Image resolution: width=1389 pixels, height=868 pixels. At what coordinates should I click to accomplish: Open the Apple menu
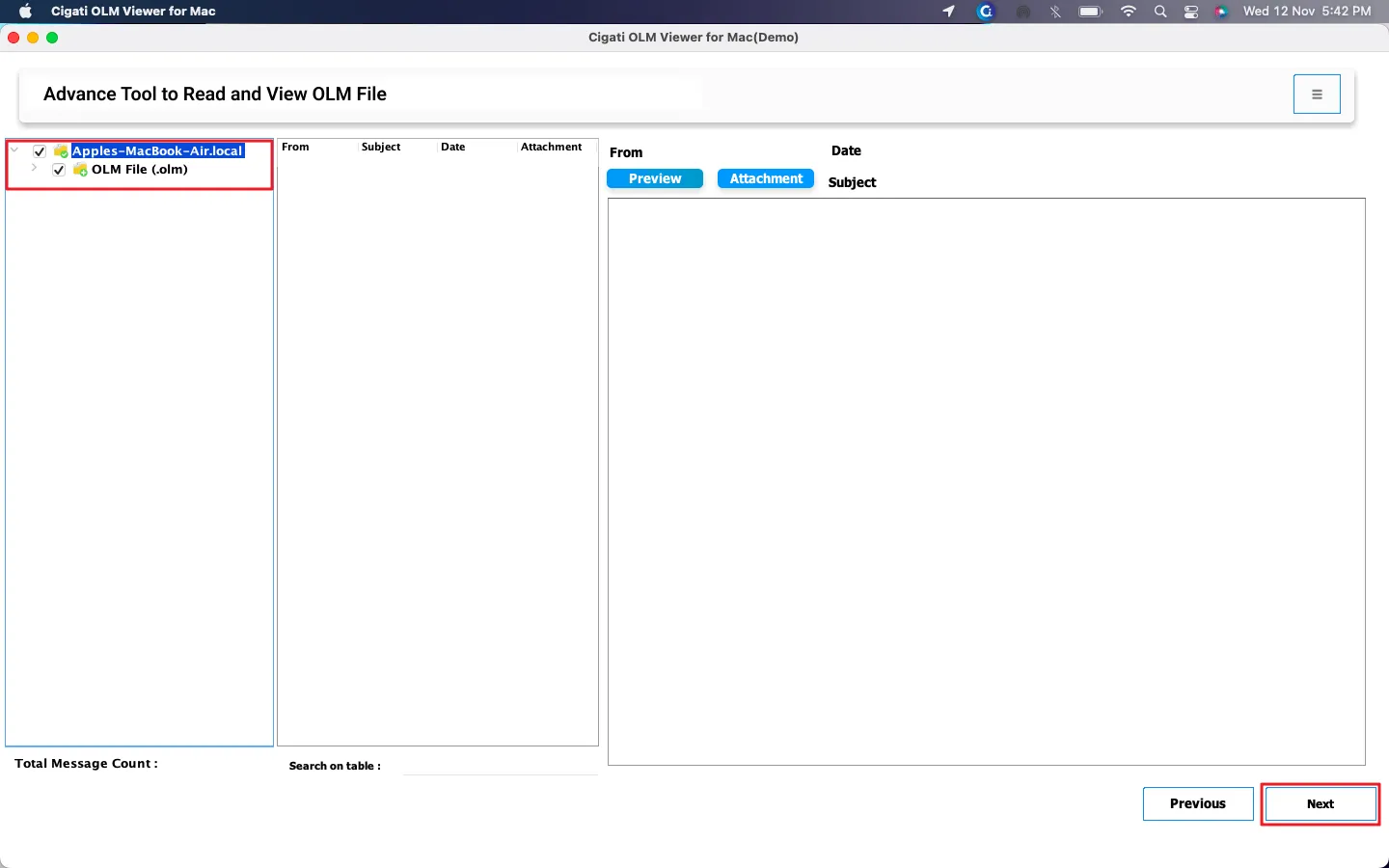coord(26,12)
